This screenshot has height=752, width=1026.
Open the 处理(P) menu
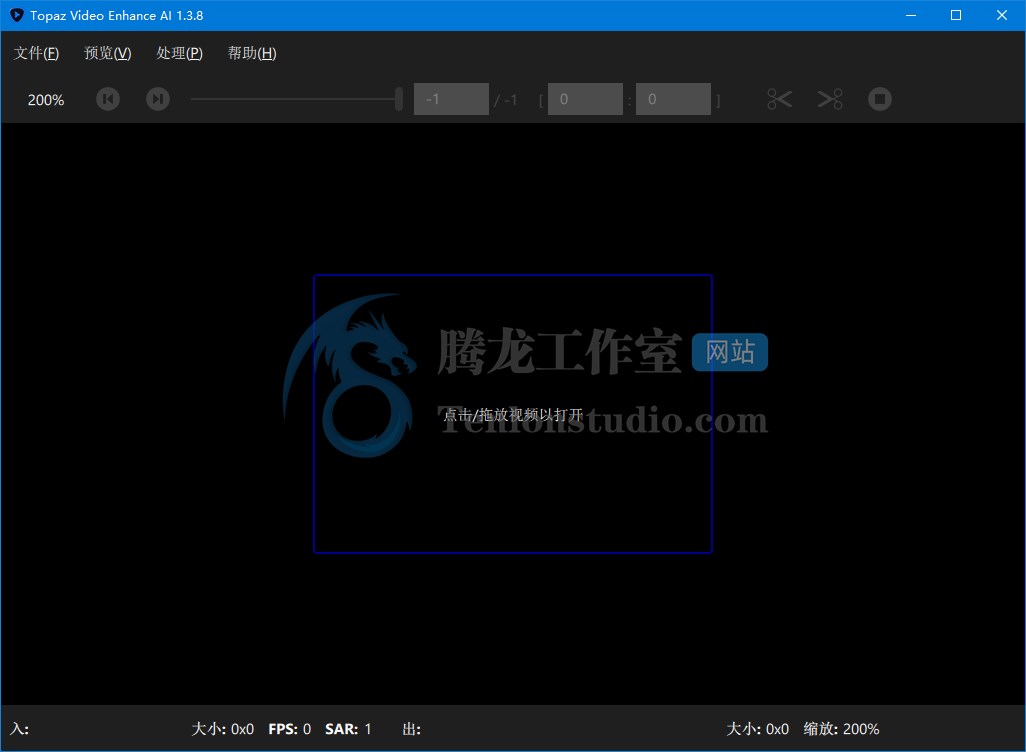click(x=179, y=53)
